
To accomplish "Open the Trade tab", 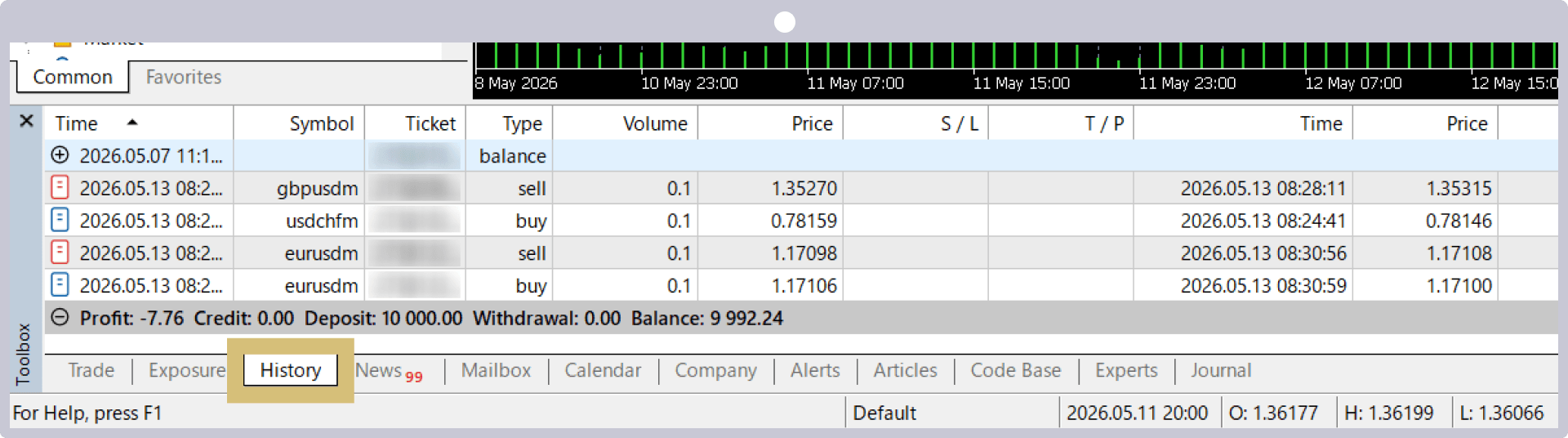I will (91, 370).
